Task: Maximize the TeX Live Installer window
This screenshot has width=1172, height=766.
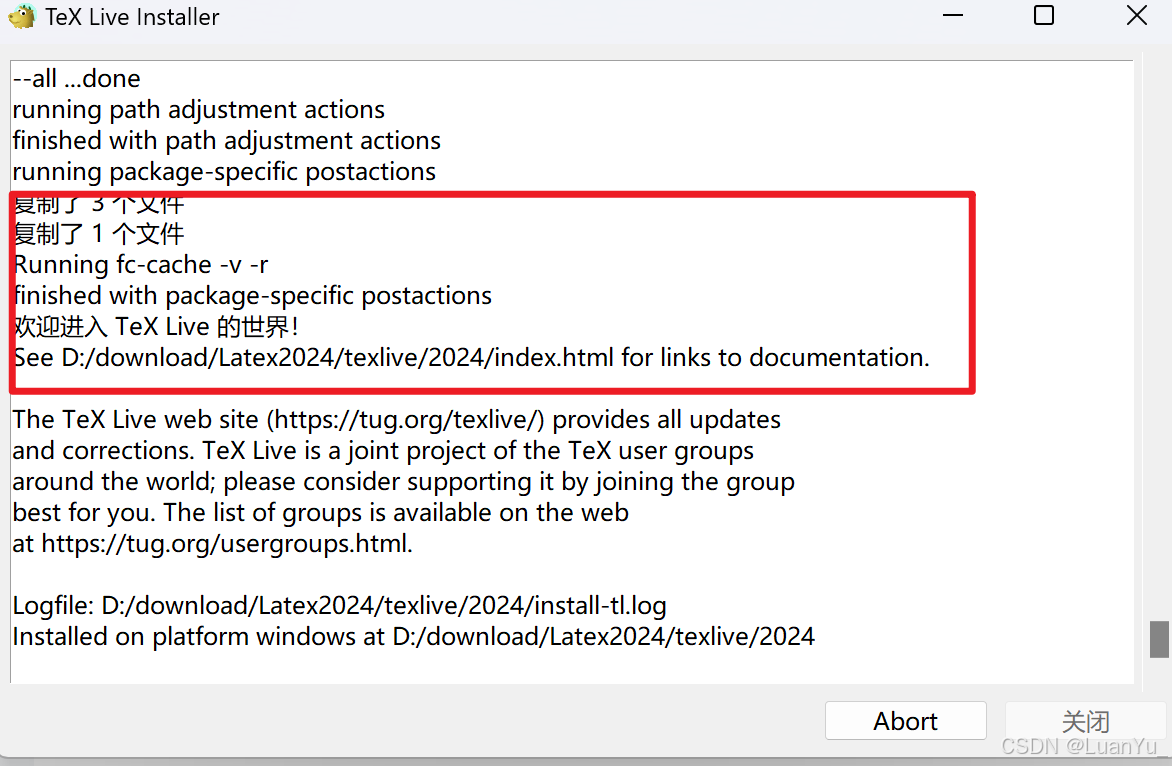Action: [x=1044, y=16]
